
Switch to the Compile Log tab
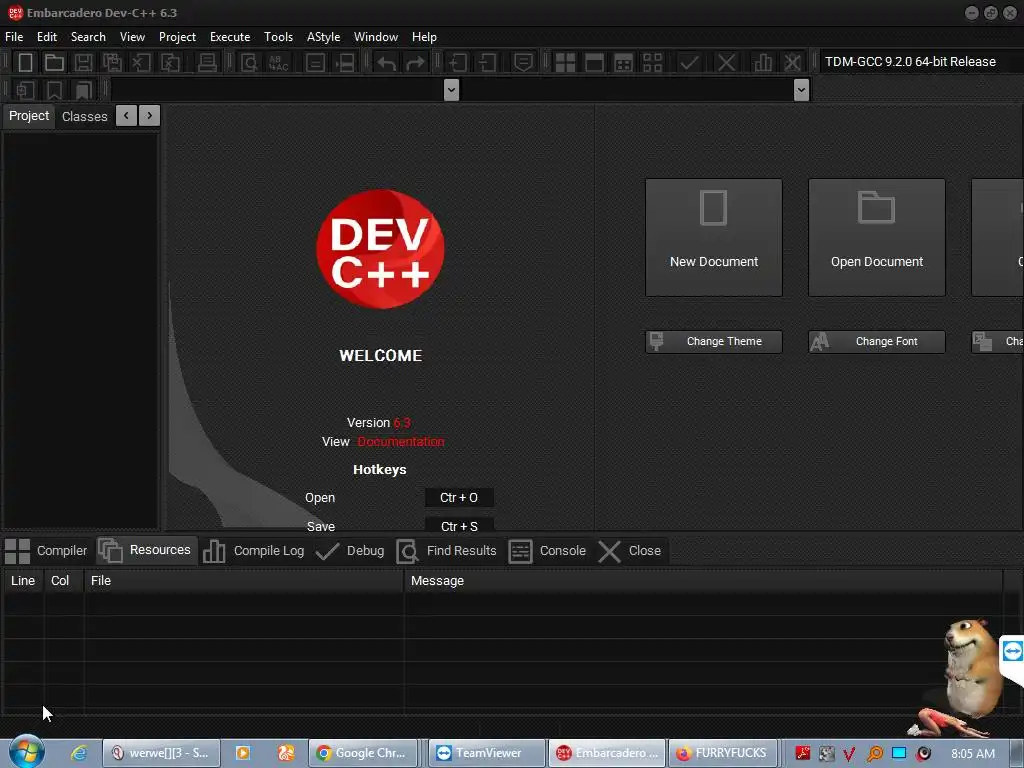pyautogui.click(x=253, y=551)
